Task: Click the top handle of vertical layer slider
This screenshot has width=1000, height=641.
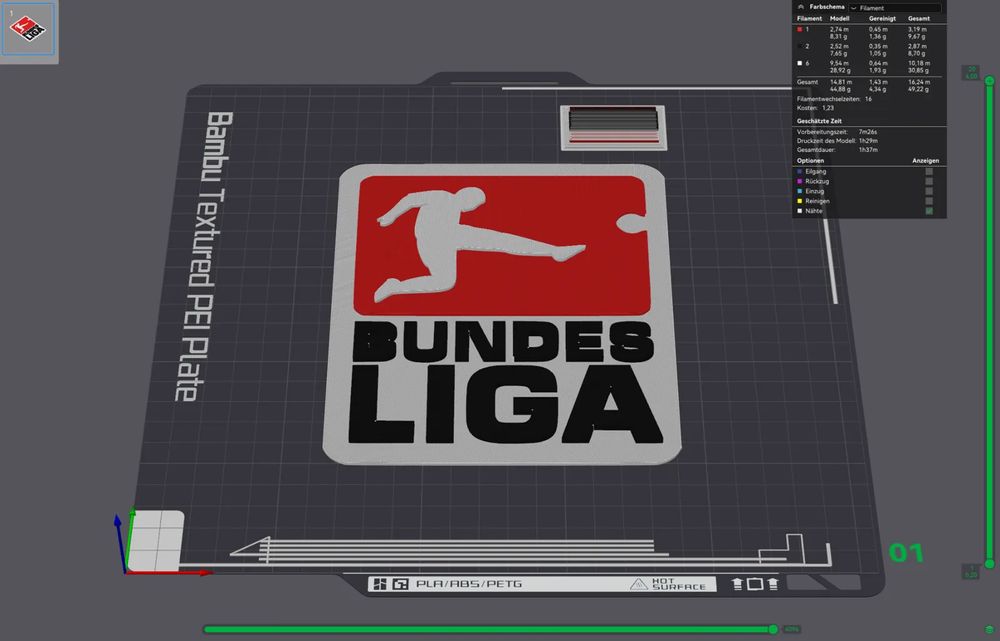Action: [x=989, y=80]
